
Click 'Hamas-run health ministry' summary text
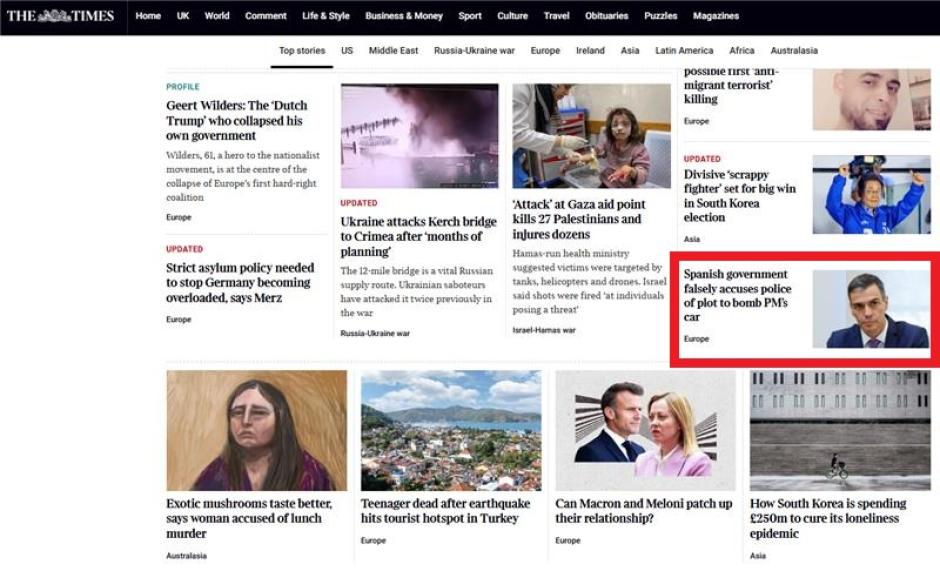pyautogui.click(x=589, y=282)
